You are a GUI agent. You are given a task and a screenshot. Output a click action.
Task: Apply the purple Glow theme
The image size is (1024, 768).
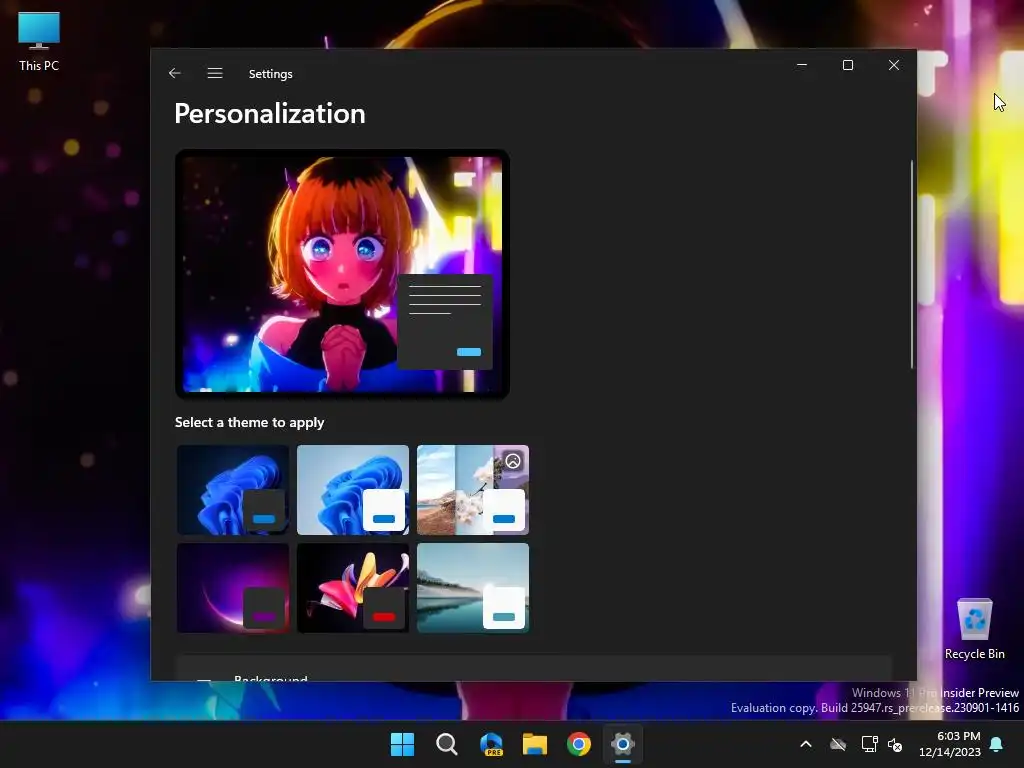tap(232, 588)
